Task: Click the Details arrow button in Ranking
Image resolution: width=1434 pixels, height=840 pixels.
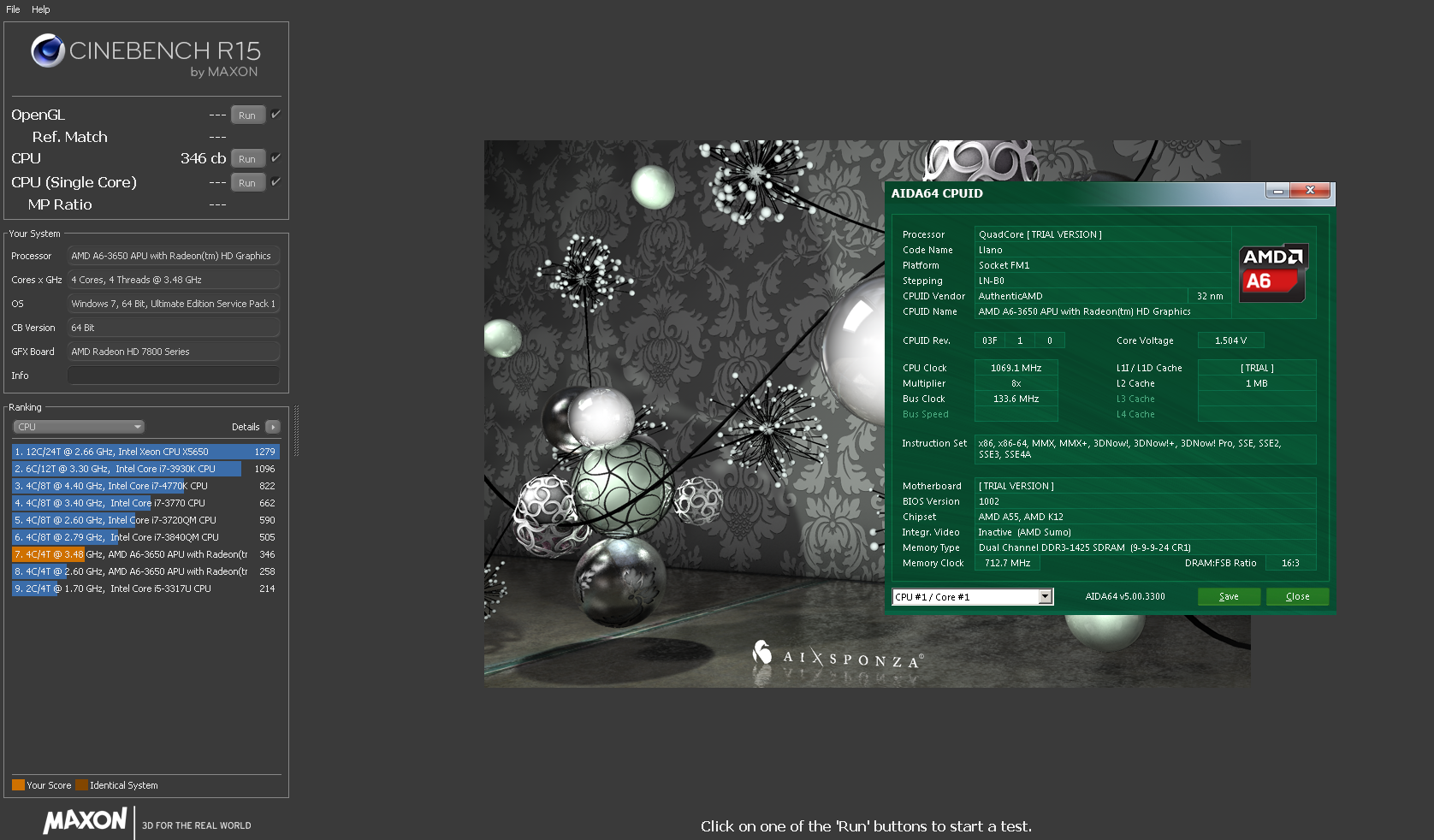Action: (273, 427)
